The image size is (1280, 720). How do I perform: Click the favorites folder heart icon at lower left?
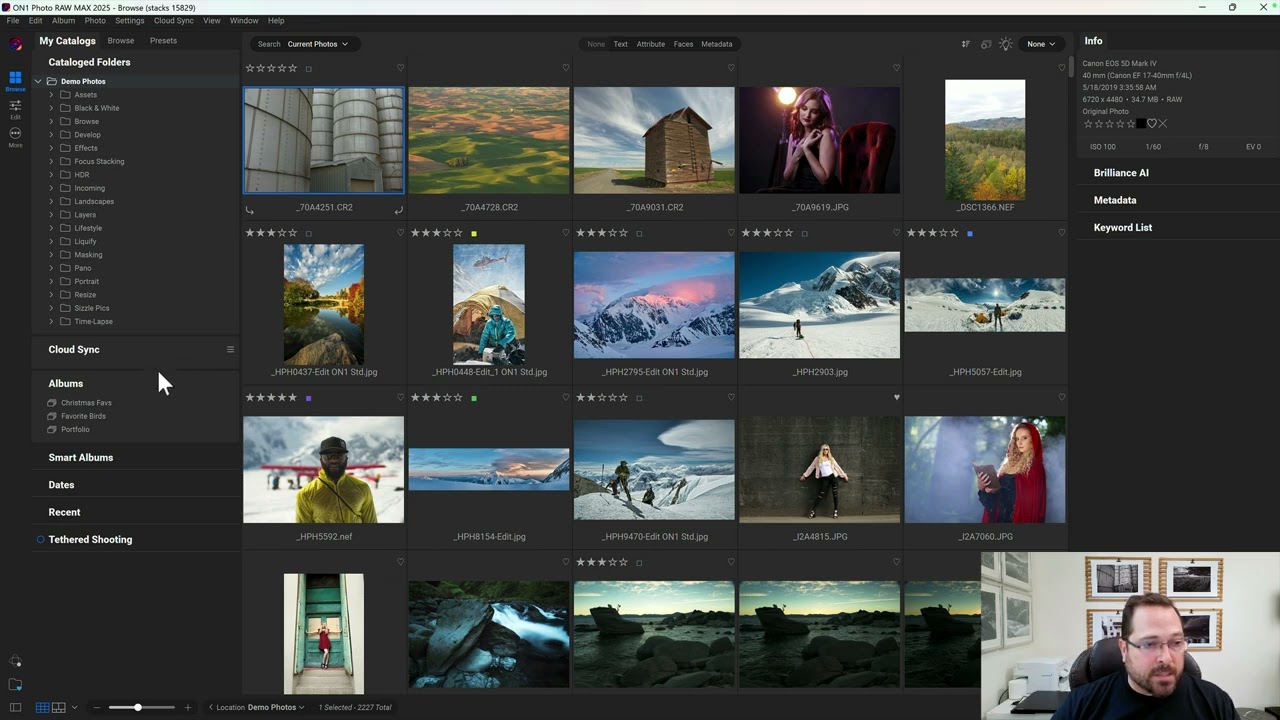15,685
